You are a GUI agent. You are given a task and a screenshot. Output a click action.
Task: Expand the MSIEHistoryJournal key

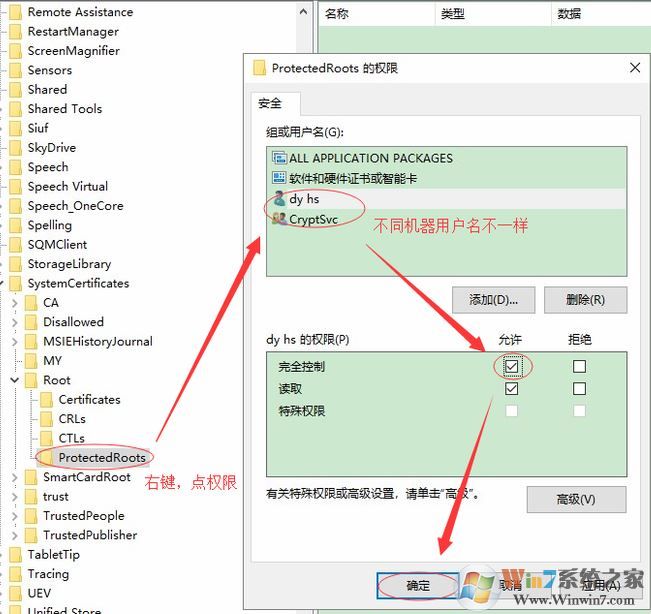(x=15, y=342)
